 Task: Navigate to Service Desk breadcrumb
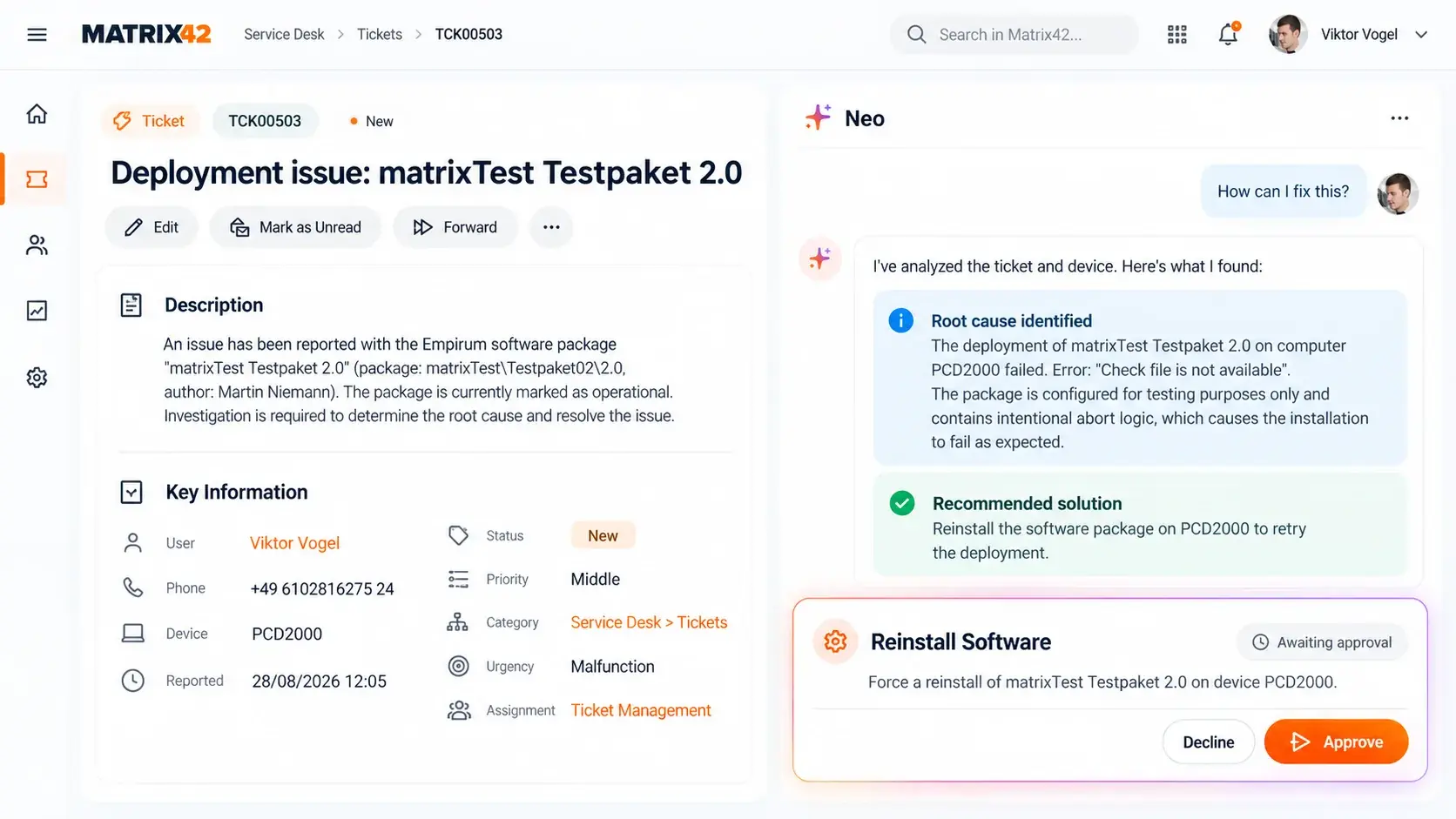click(284, 34)
